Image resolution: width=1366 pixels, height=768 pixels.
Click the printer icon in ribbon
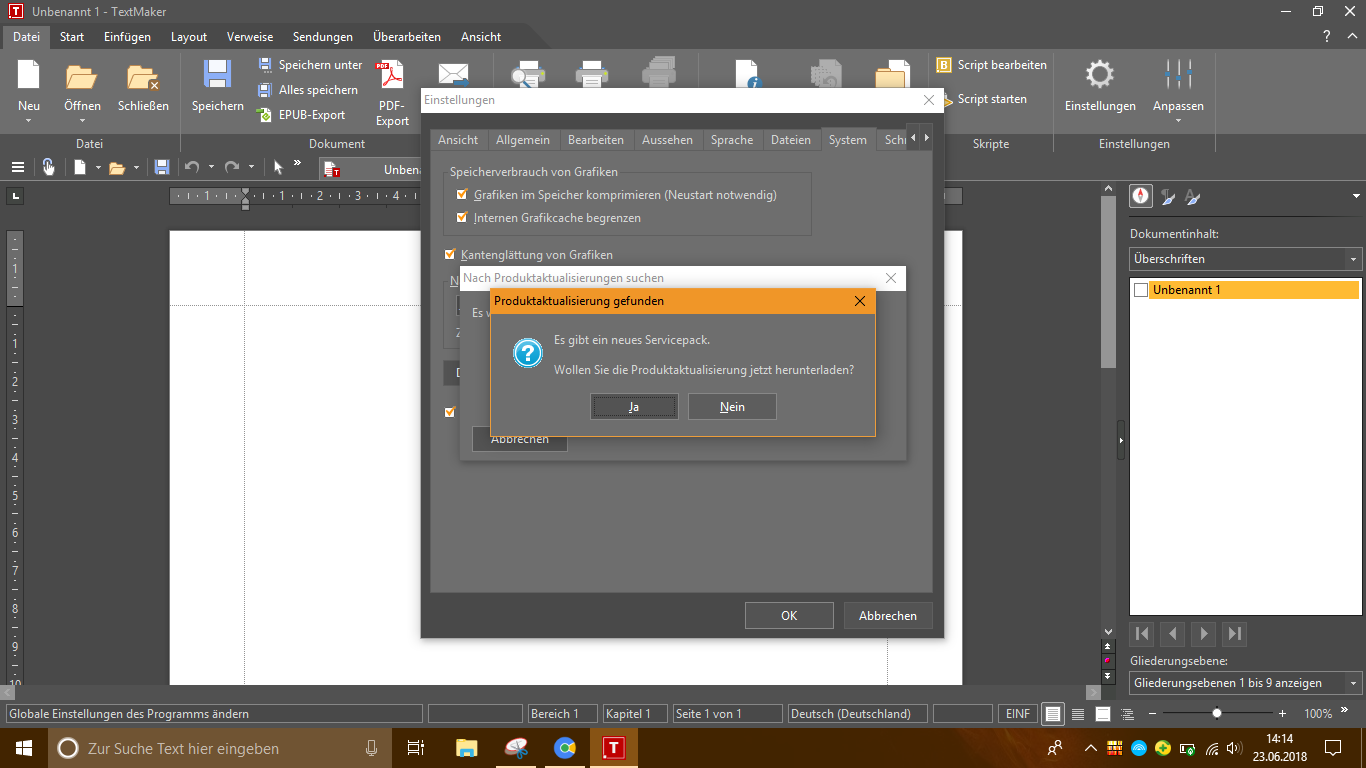pos(592,75)
